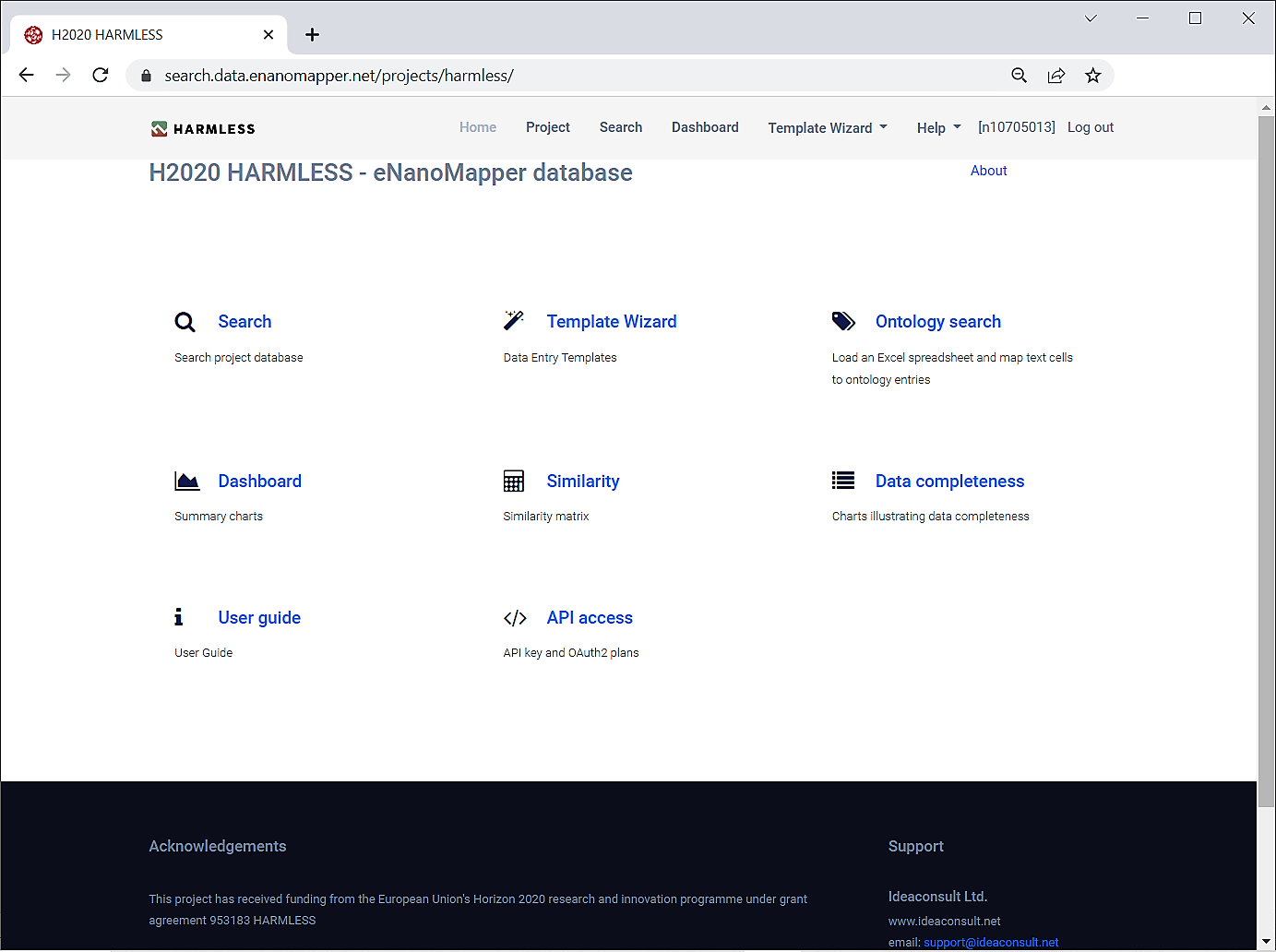Click the magnifying glass Search icon
Viewport: 1276px width, 952px height.
click(185, 322)
